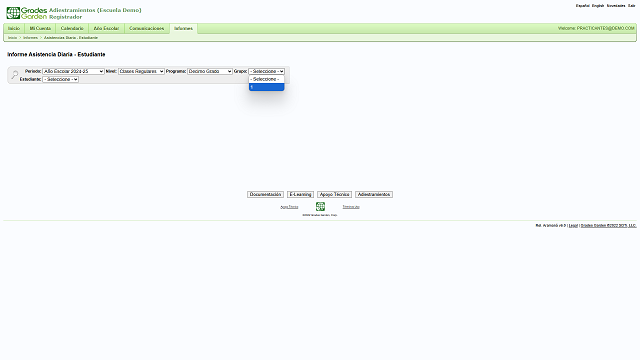Open the Estudiante dropdown
Screen dimensions: 640x360
click(60, 79)
